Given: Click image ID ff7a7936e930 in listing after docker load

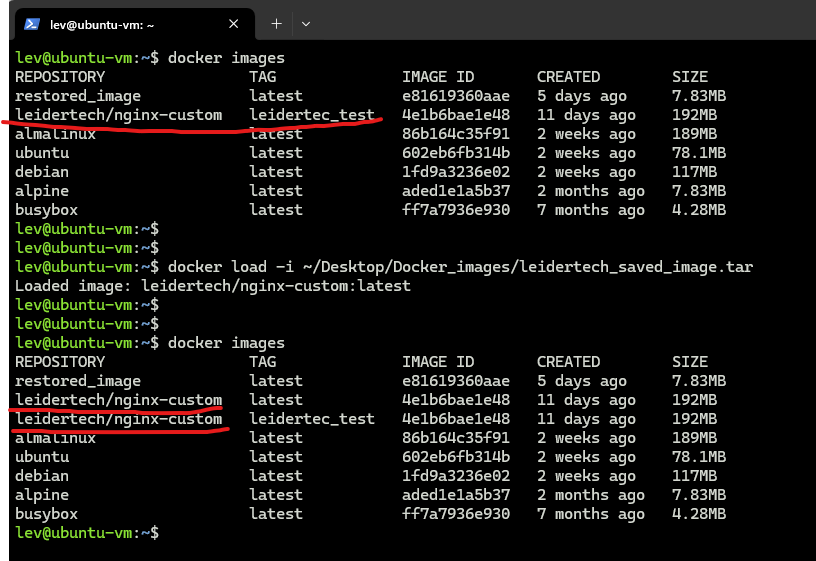Looking at the screenshot, I should tap(456, 514).
